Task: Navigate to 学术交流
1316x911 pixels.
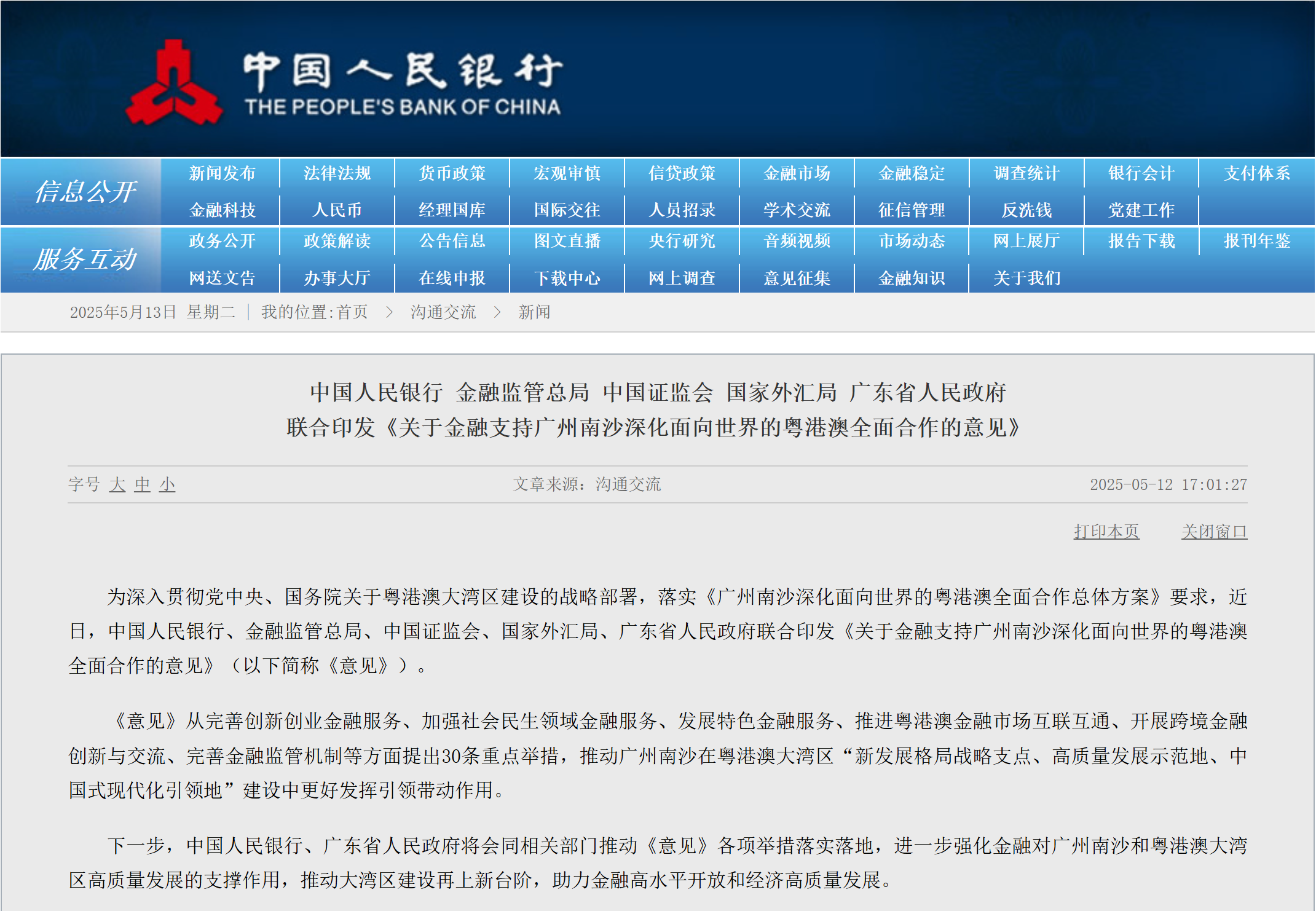Action: [797, 210]
